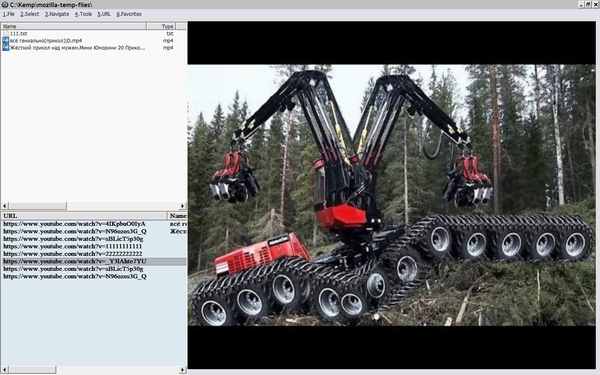Click the URL list scrollbar's left arrow
Viewport: 600px width, 375px height.
pos(5,370)
